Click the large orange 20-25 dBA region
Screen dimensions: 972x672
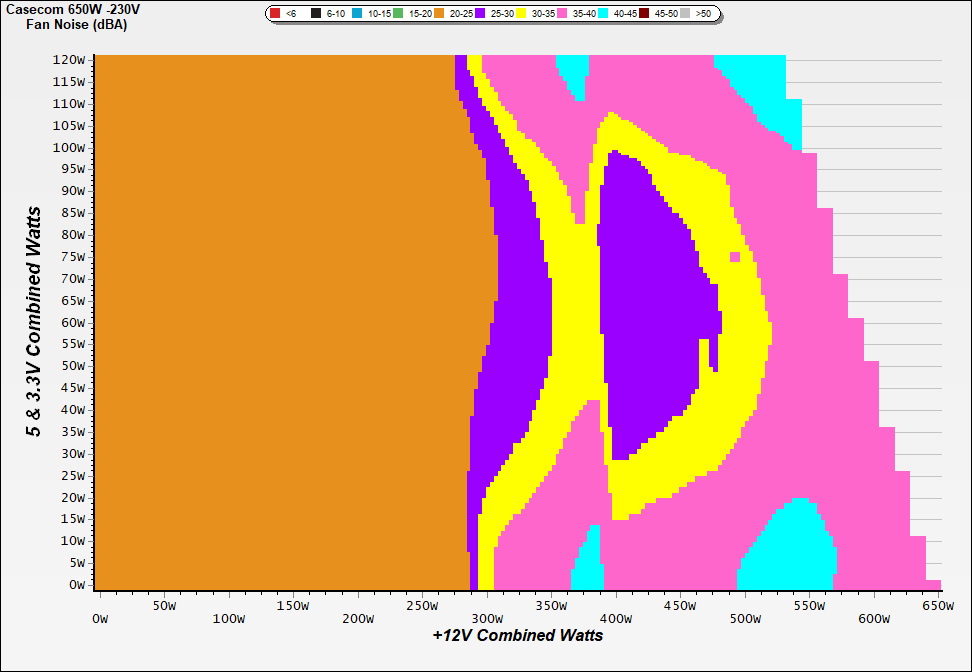click(280, 320)
